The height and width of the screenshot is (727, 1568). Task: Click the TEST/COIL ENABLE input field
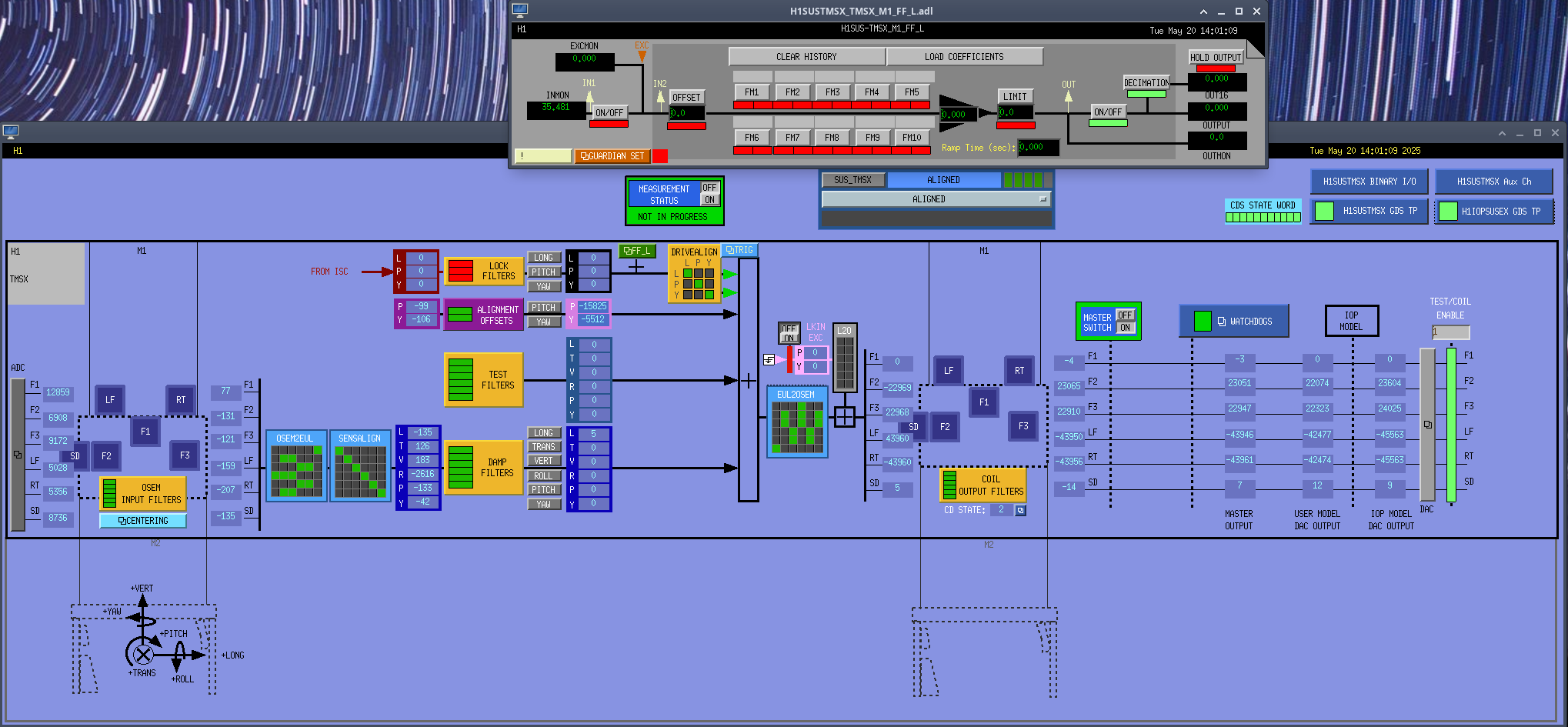click(1450, 332)
